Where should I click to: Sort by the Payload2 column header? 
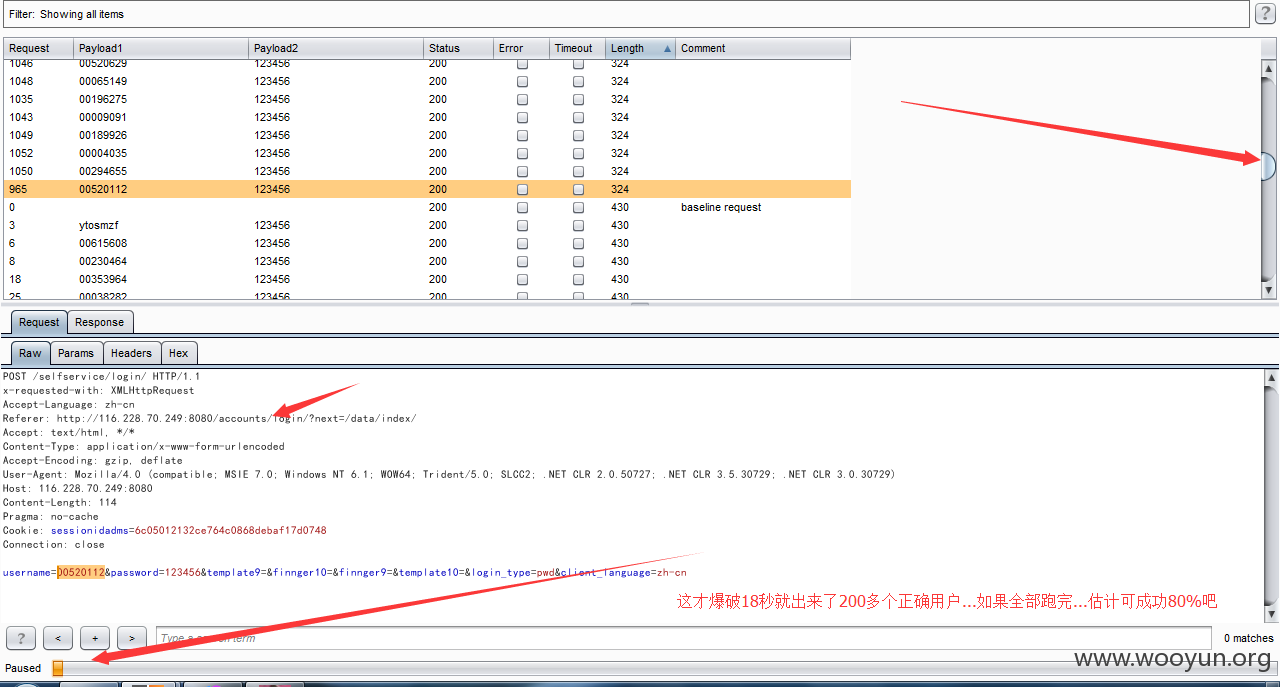tap(336, 48)
